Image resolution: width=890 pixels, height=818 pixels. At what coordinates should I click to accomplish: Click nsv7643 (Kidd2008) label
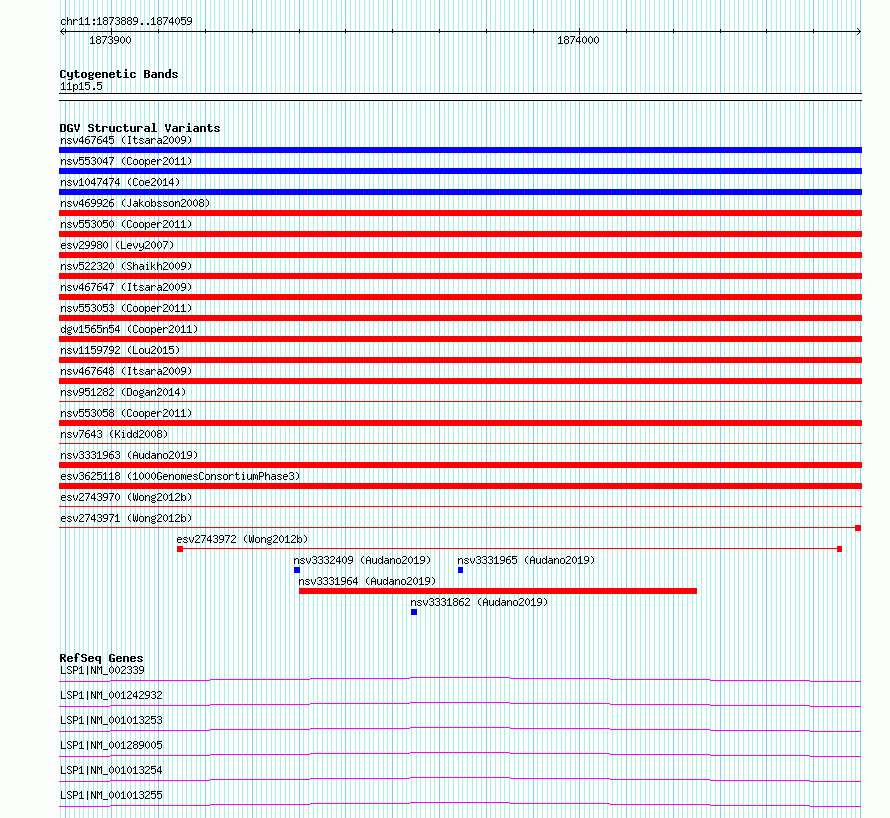(114, 434)
